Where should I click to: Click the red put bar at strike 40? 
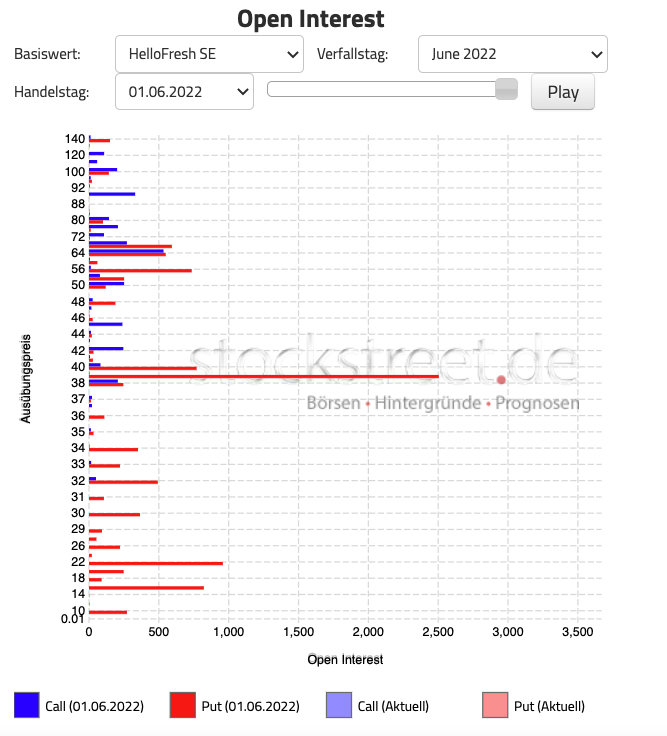pos(143,368)
